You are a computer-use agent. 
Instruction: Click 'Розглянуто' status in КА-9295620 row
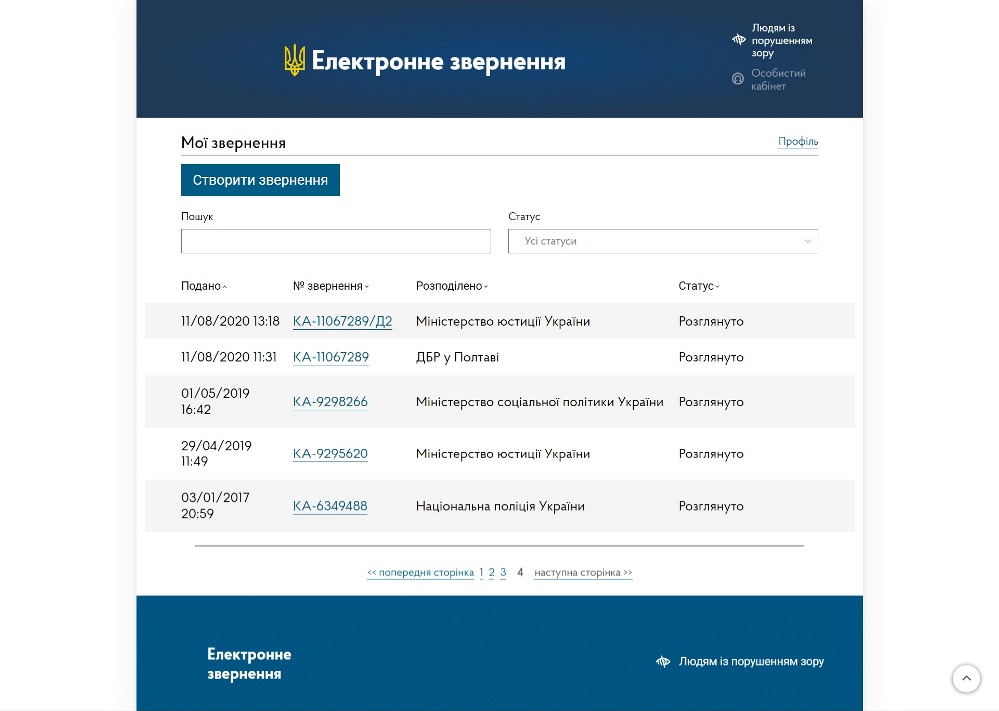(x=711, y=454)
